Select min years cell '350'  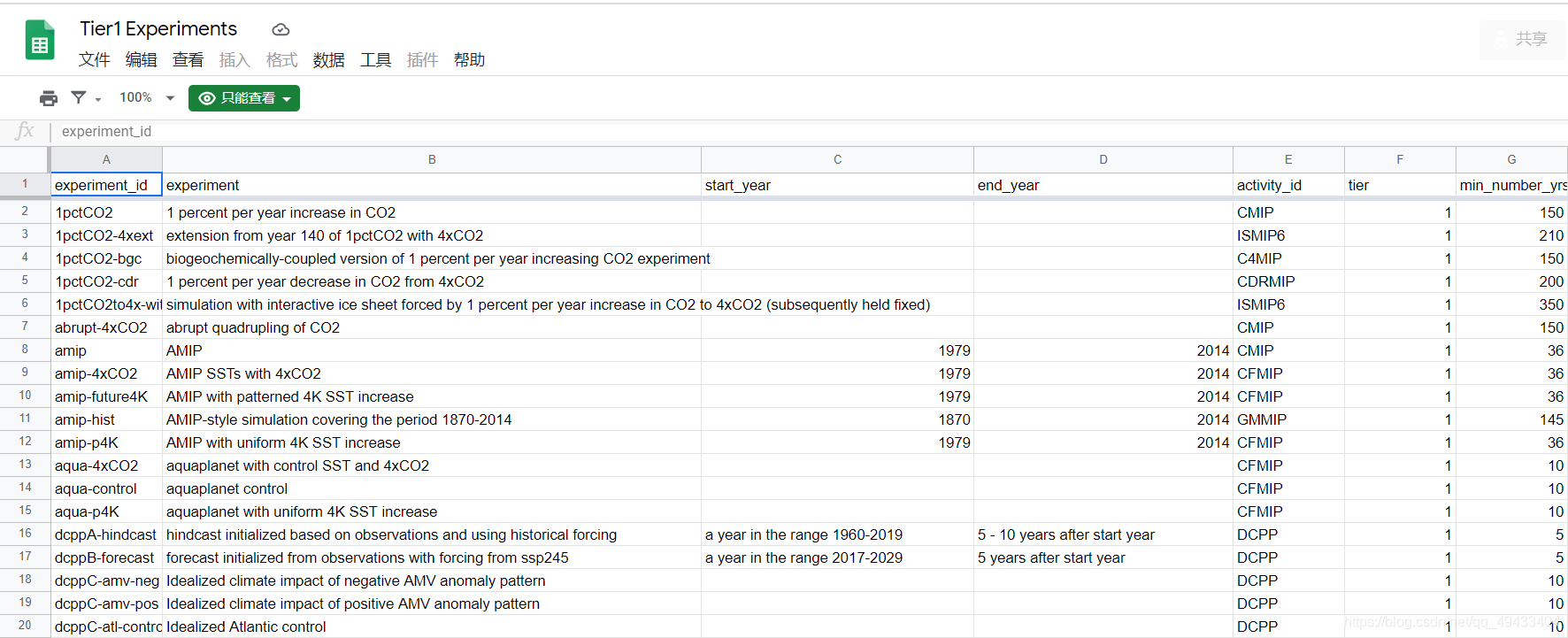(x=1511, y=304)
